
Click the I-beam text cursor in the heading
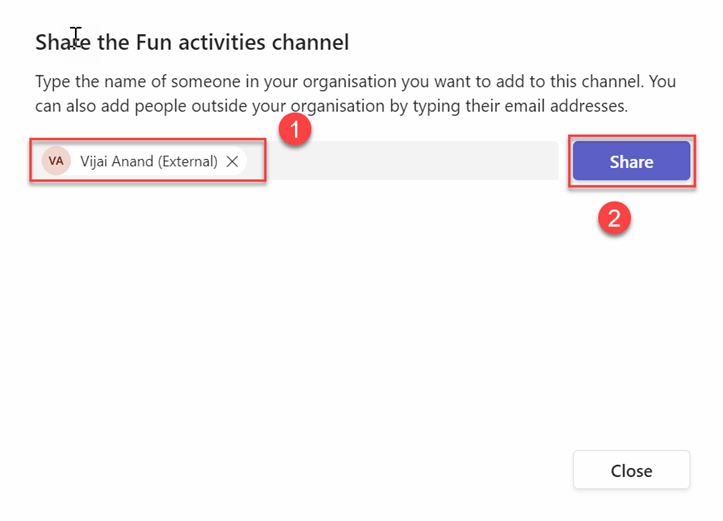[x=76, y=38]
